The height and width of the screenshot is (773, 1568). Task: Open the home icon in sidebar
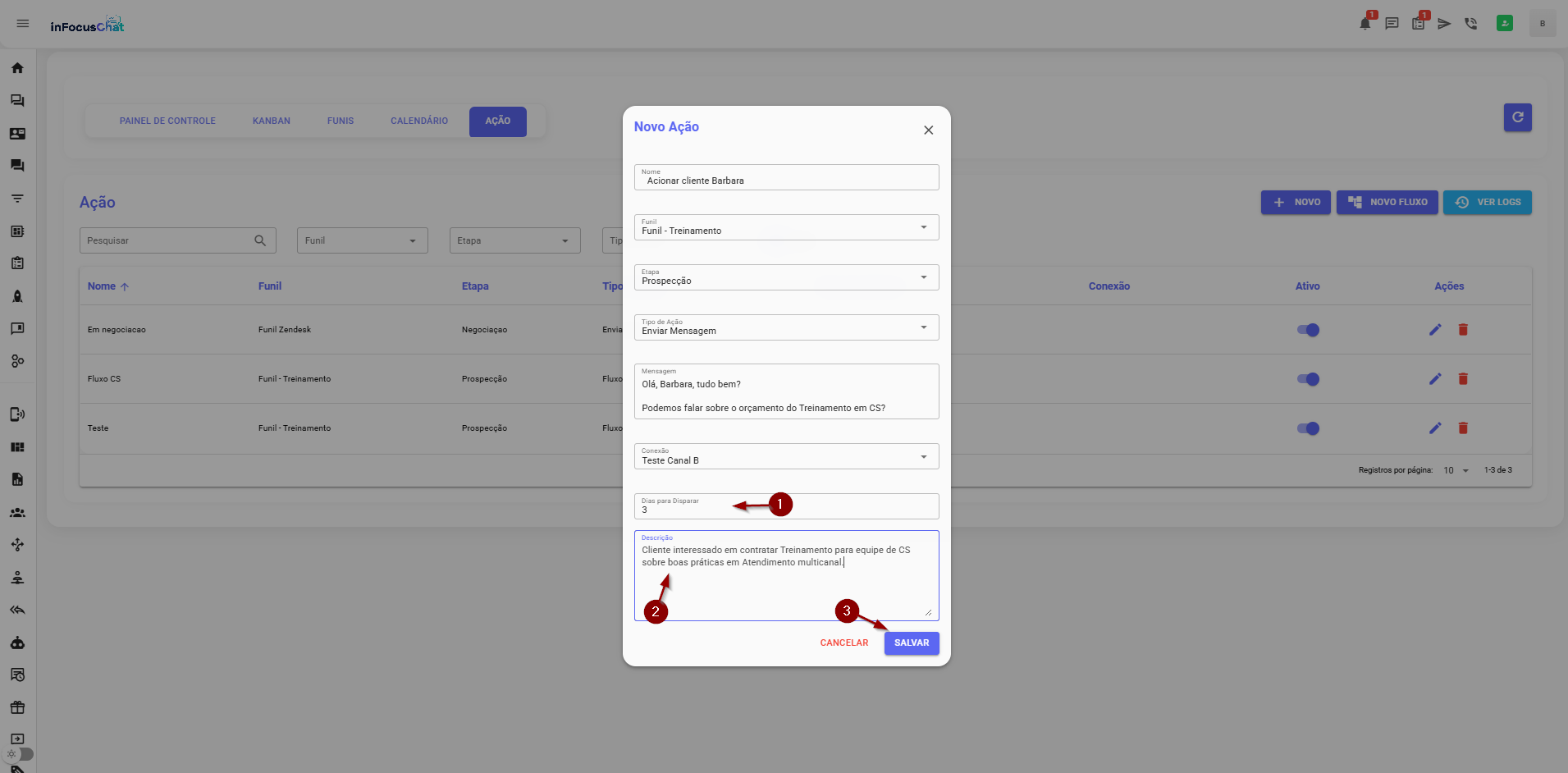(x=17, y=68)
